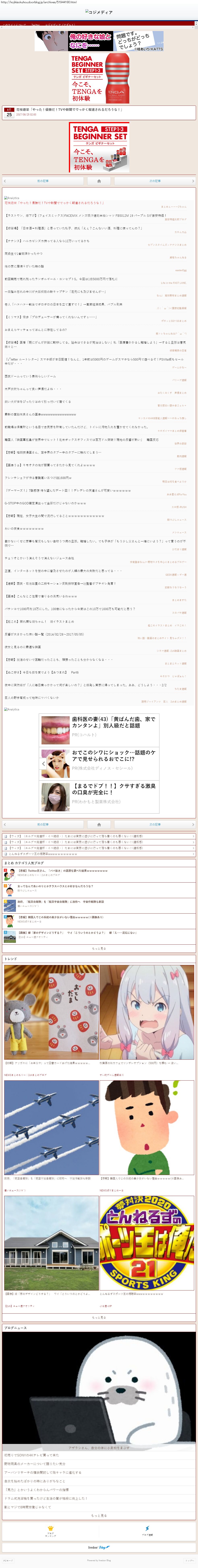
Task: Open 自炊を始めたばかりの時にありがちなこと news link
Action: click(x=99, y=1481)
